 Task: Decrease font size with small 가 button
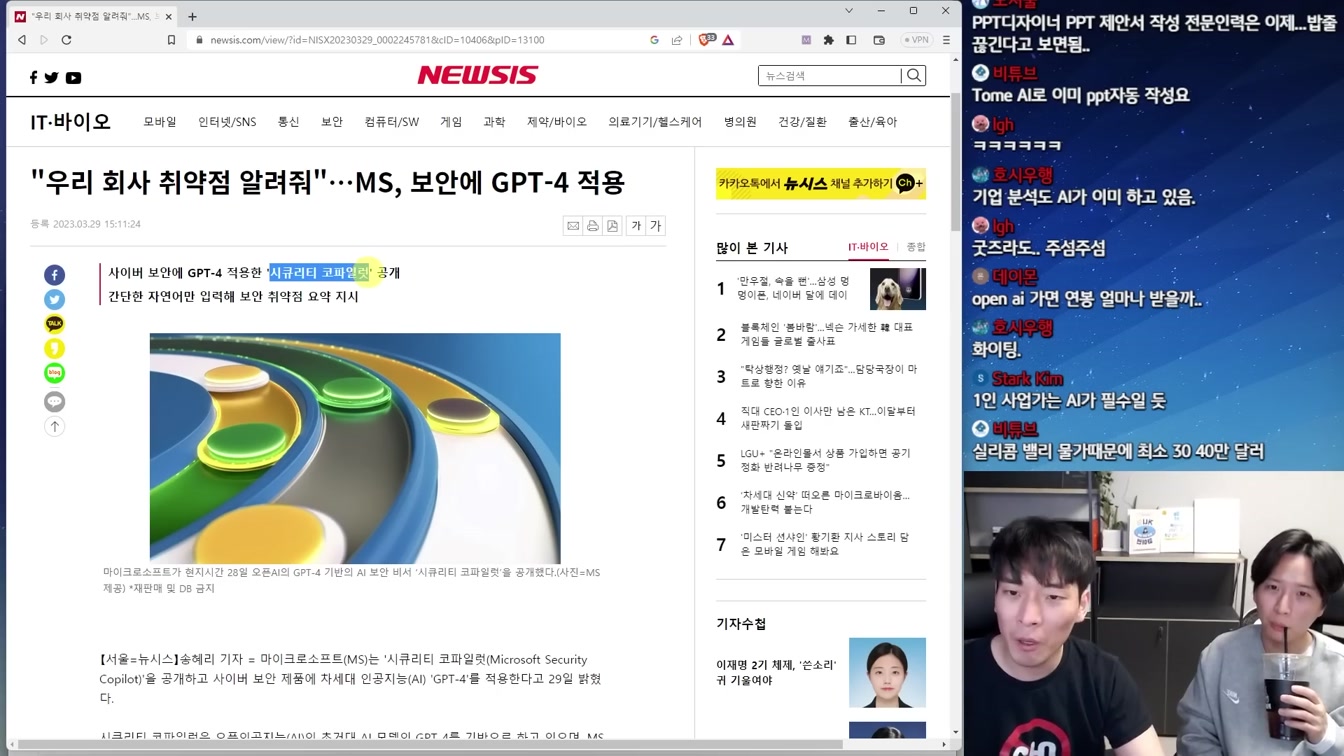point(636,226)
